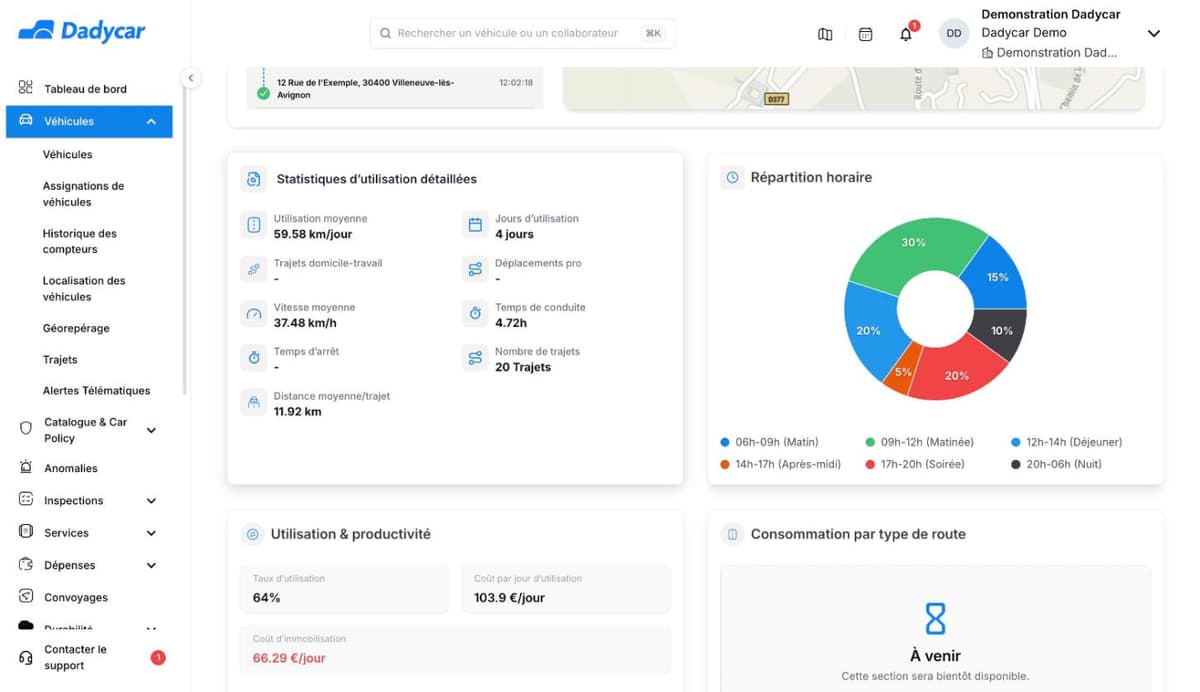Click the Temps de conduite stopwatch icon
1200x692 pixels.
[x=475, y=314]
